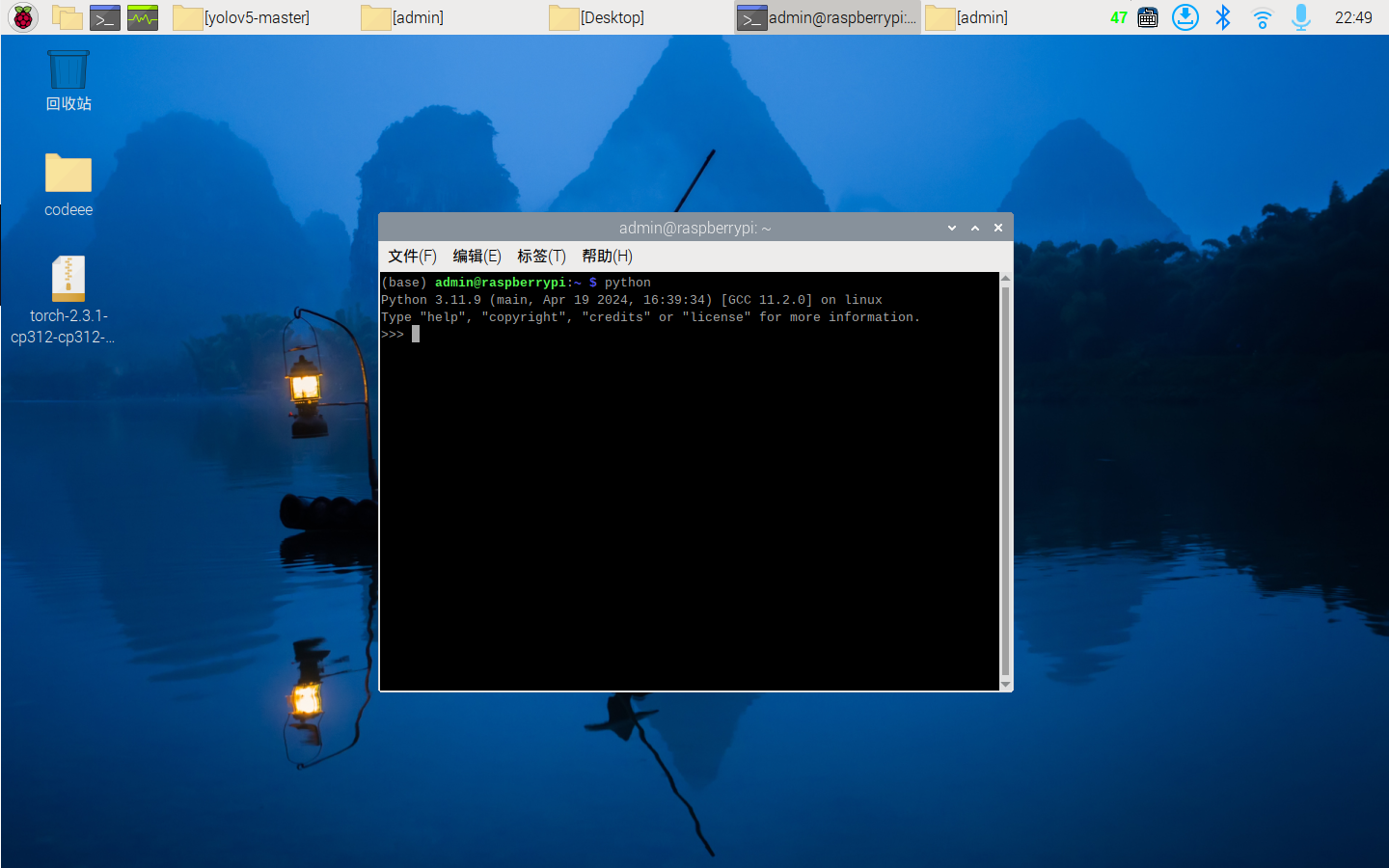Open the Raspberry Pi main menu
The width and height of the screenshot is (1389, 868).
point(23,17)
